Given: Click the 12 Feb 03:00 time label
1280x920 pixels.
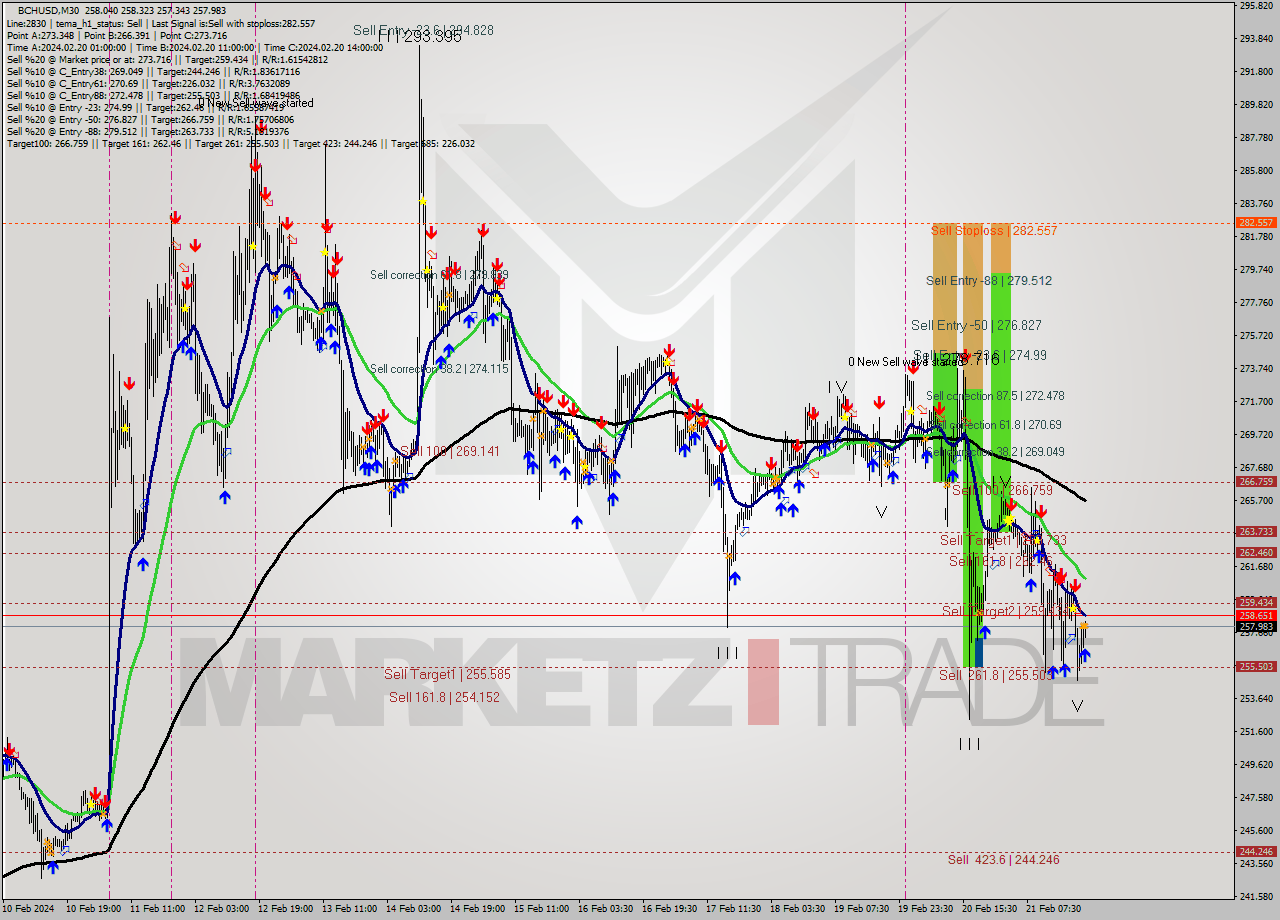Looking at the screenshot, I should point(222,910).
